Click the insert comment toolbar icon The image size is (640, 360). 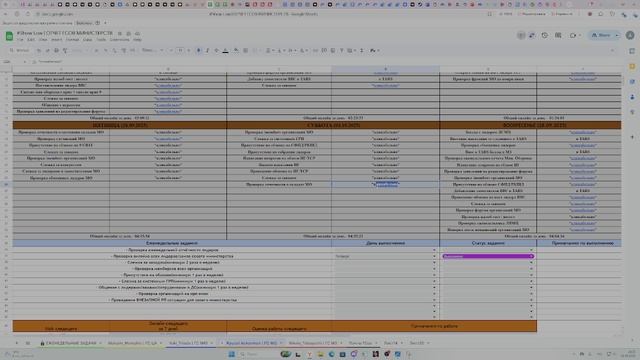point(324,51)
